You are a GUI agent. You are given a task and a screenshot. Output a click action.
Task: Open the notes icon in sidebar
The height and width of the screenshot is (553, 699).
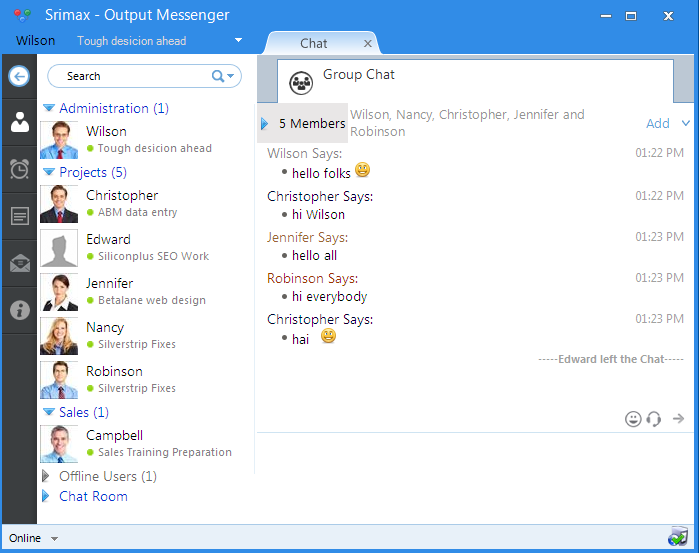pos(19,216)
